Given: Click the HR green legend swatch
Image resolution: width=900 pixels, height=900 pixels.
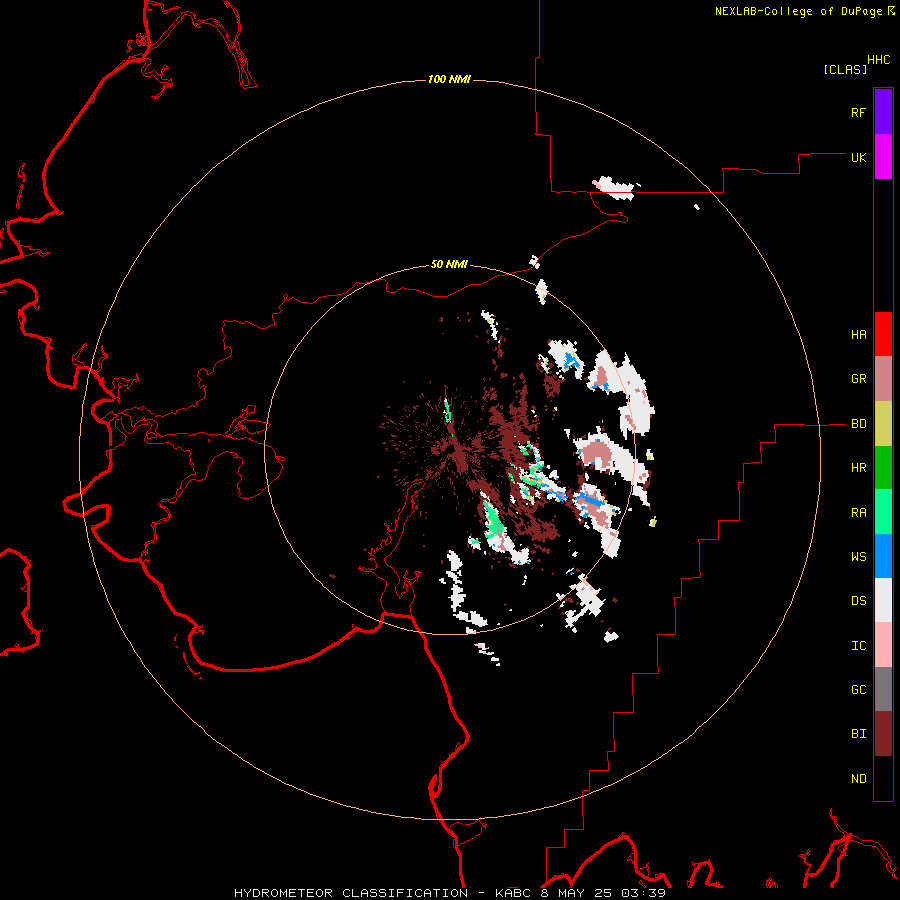Looking at the screenshot, I should [x=883, y=468].
